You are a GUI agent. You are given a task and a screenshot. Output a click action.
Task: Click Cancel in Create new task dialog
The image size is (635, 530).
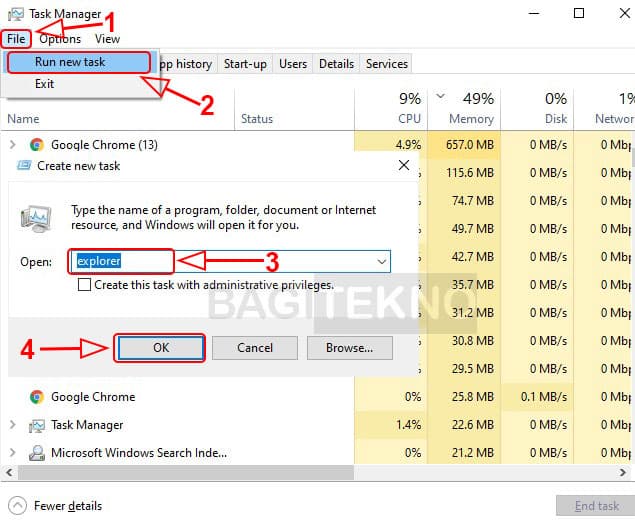tap(255, 348)
